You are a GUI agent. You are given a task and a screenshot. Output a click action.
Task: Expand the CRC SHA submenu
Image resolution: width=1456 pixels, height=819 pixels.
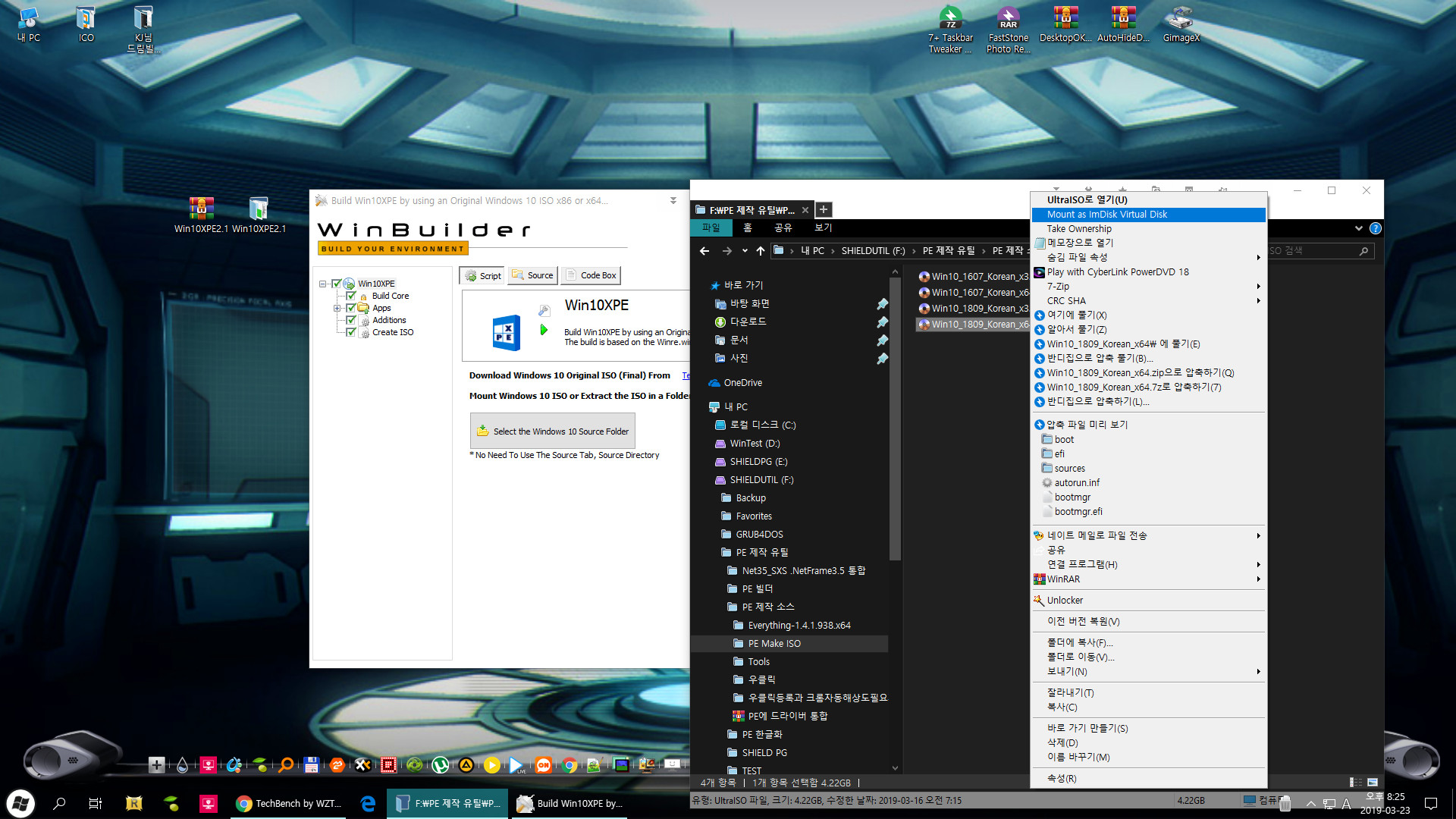pyautogui.click(x=1149, y=301)
